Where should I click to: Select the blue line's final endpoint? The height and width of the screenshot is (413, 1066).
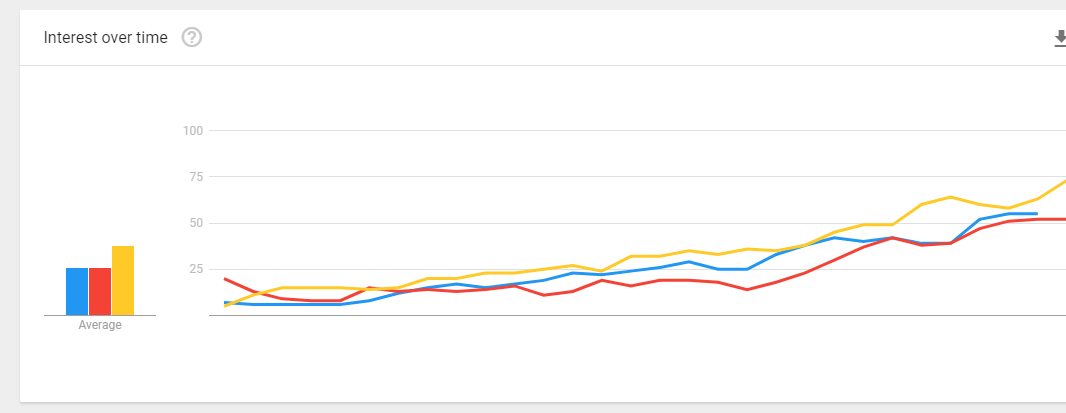(x=1036, y=214)
